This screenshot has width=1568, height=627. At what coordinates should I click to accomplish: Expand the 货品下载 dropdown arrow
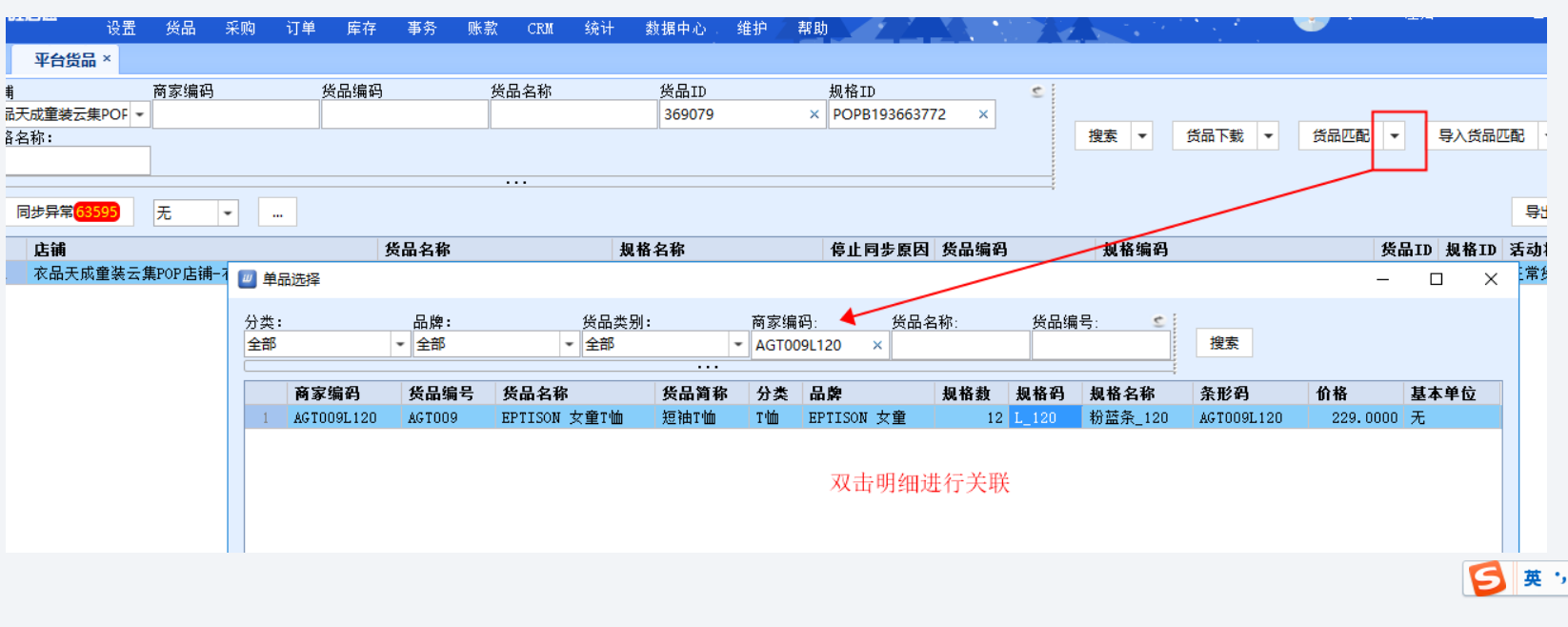point(1268,136)
